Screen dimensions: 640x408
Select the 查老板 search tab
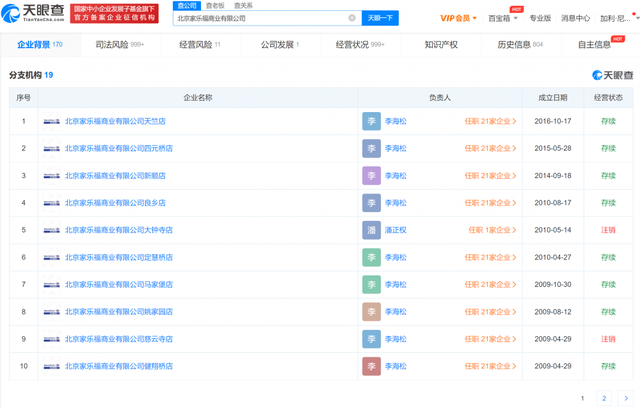pos(215,5)
